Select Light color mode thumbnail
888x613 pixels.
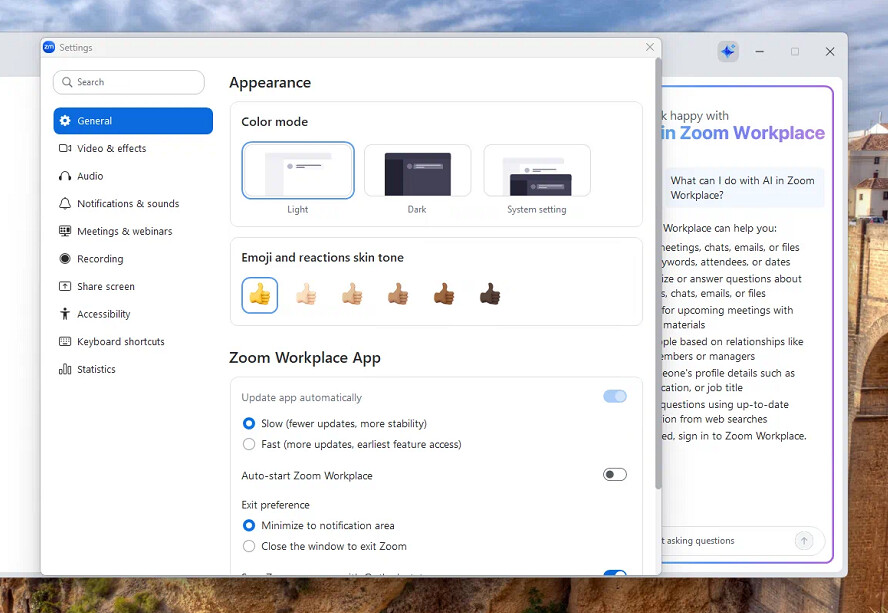[298, 170]
